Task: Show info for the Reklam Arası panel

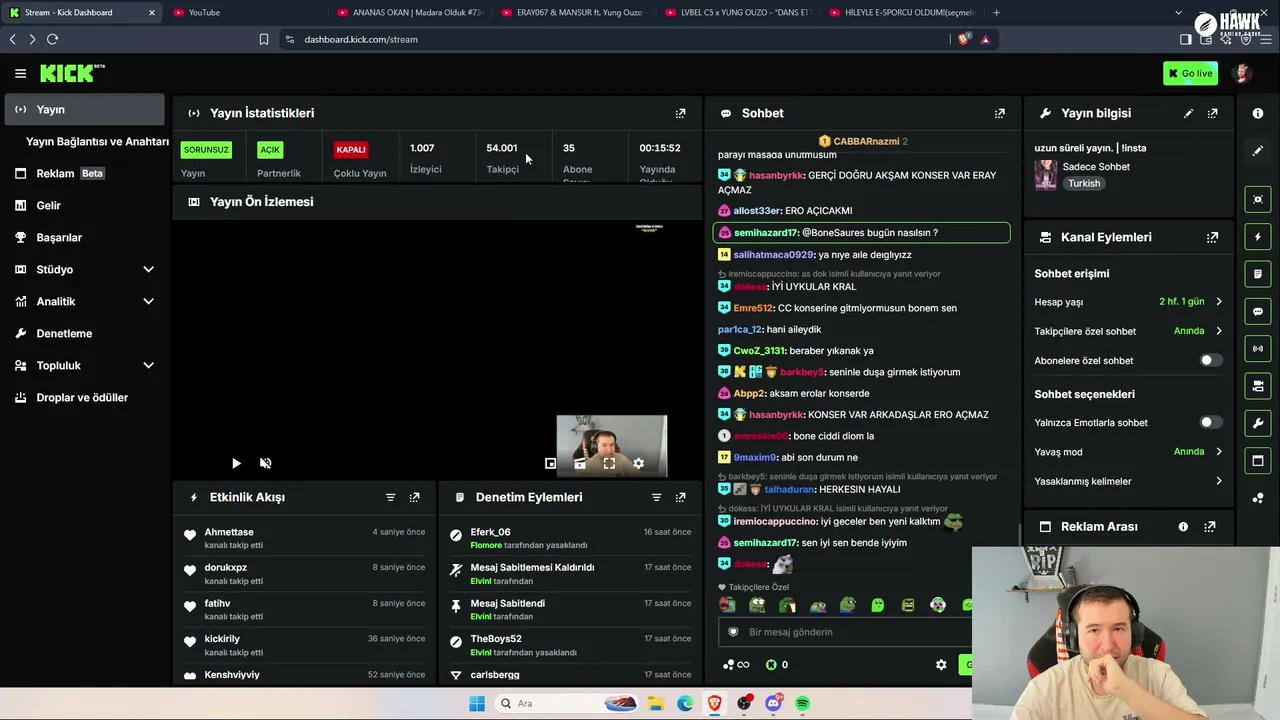Action: pyautogui.click(x=1183, y=526)
